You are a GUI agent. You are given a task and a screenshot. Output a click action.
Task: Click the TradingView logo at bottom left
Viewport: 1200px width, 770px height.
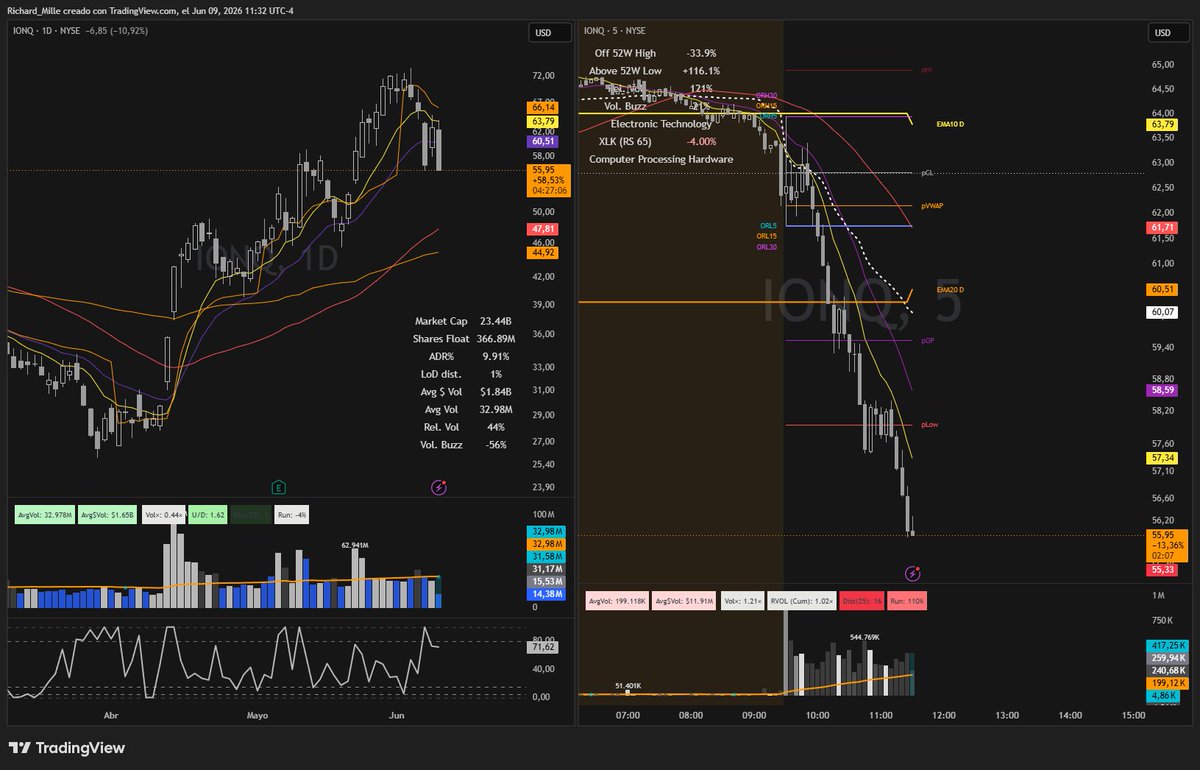coord(67,748)
